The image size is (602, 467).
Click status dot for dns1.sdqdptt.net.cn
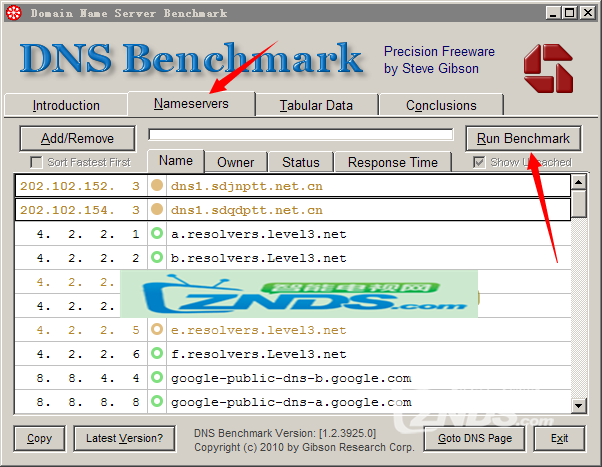click(x=157, y=210)
